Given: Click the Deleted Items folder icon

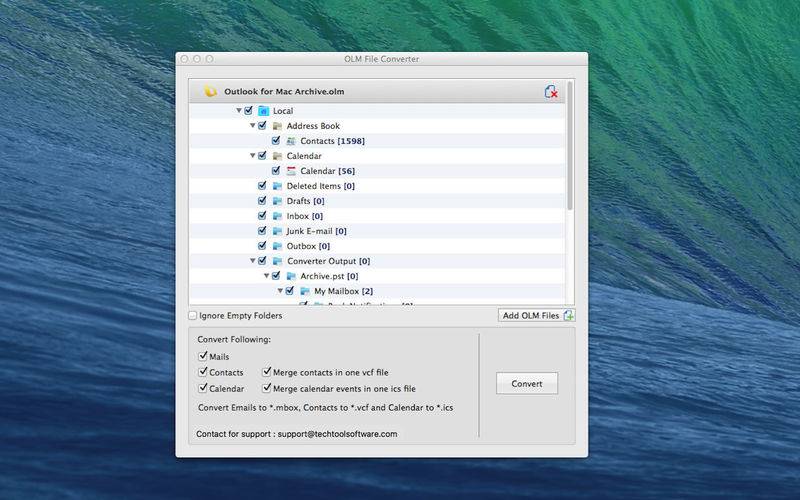Looking at the screenshot, I should [x=277, y=186].
